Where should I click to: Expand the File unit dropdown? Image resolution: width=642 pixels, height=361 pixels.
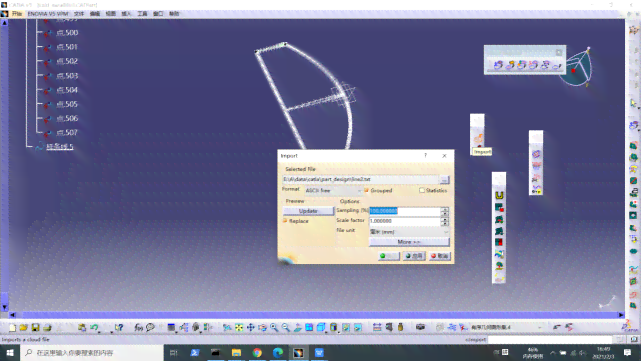point(409,232)
